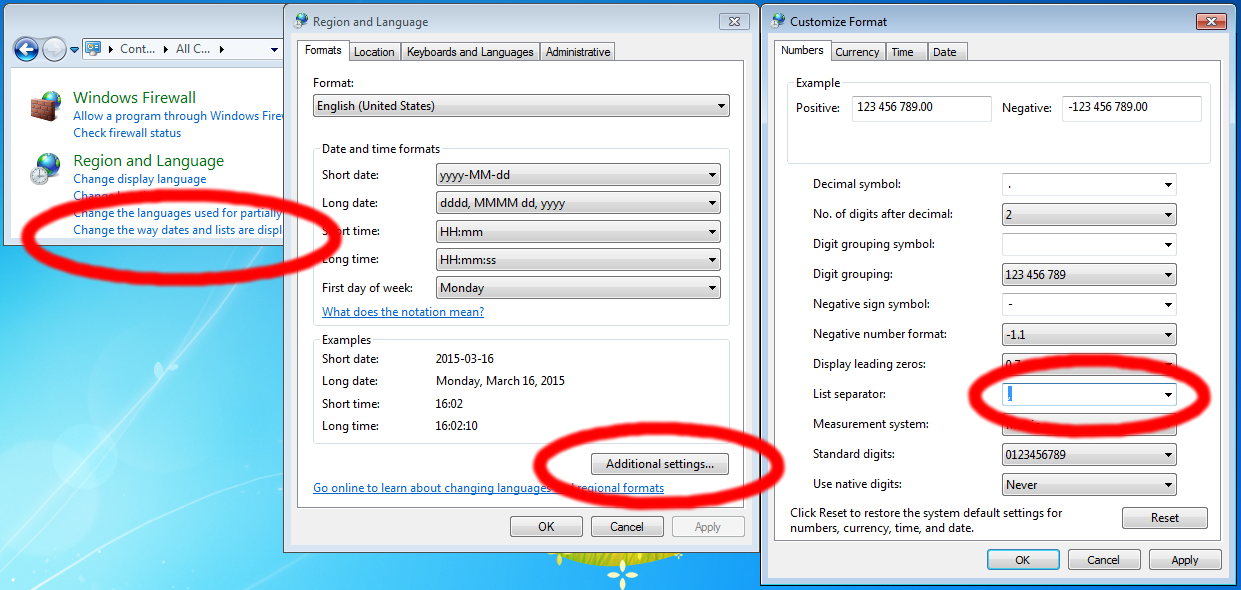Open the Region and Language heading link
Screen dimensions: 1241x590
149,161
